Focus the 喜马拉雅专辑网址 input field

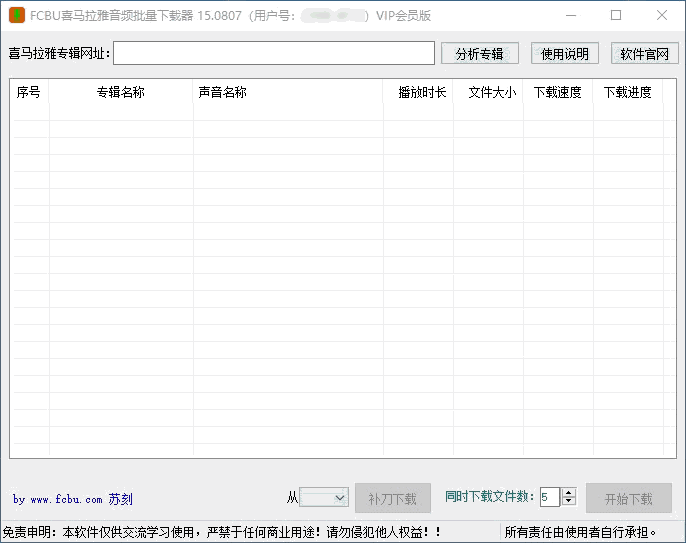point(274,53)
